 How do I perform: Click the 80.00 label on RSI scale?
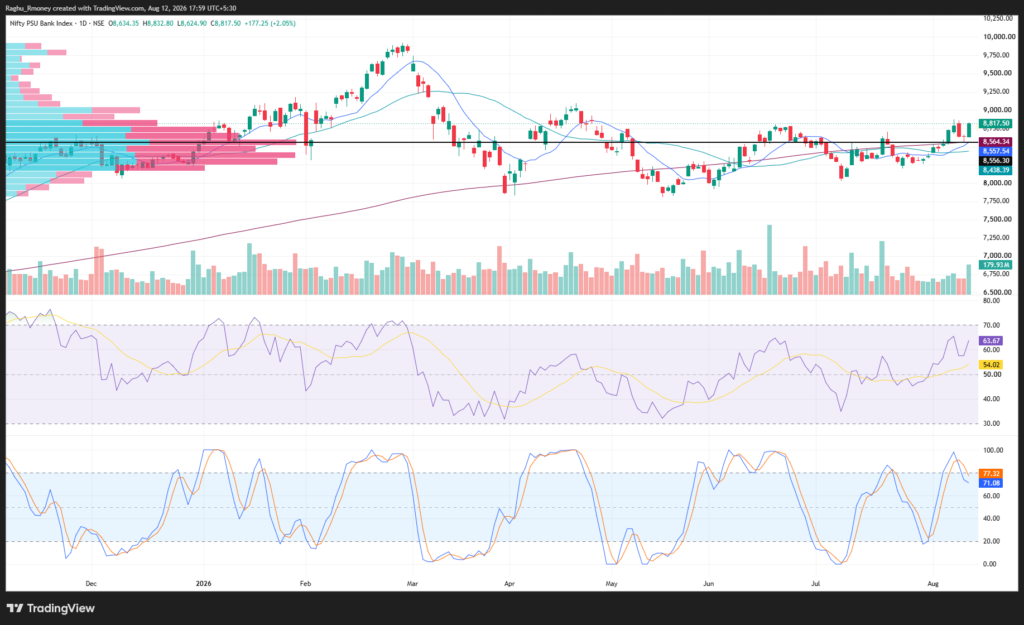pyautogui.click(x=991, y=300)
